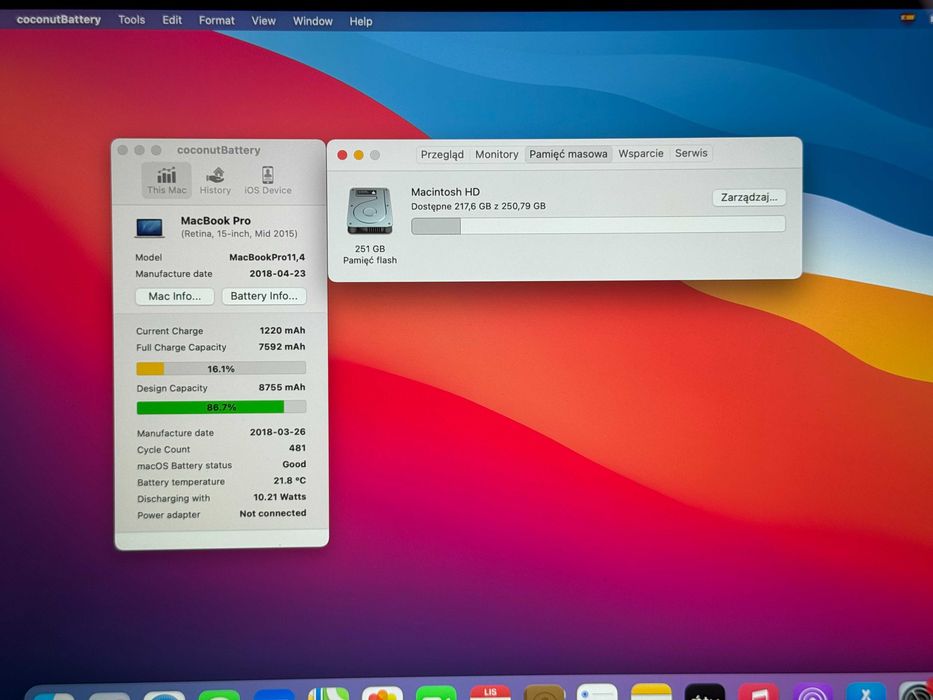Click the 16.1% current charge bar
Image resolution: width=933 pixels, height=700 pixels.
[221, 369]
